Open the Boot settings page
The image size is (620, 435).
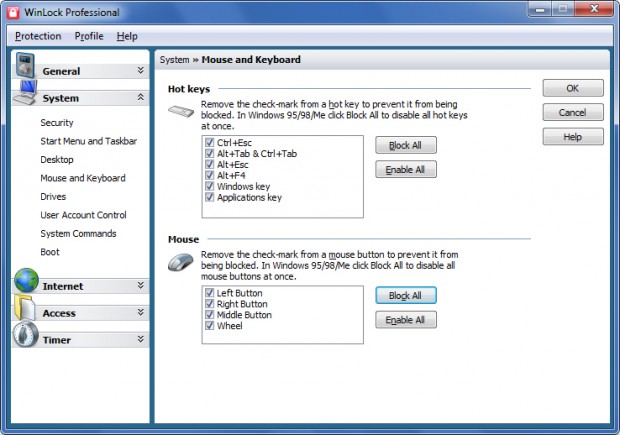[x=50, y=252]
